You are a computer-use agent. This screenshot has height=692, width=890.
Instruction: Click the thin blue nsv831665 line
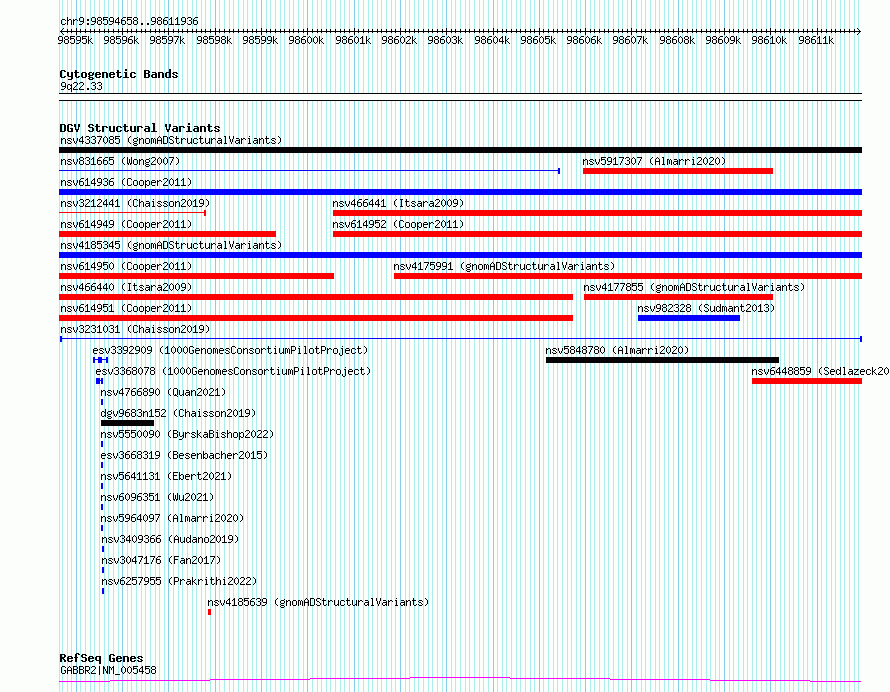click(x=309, y=171)
